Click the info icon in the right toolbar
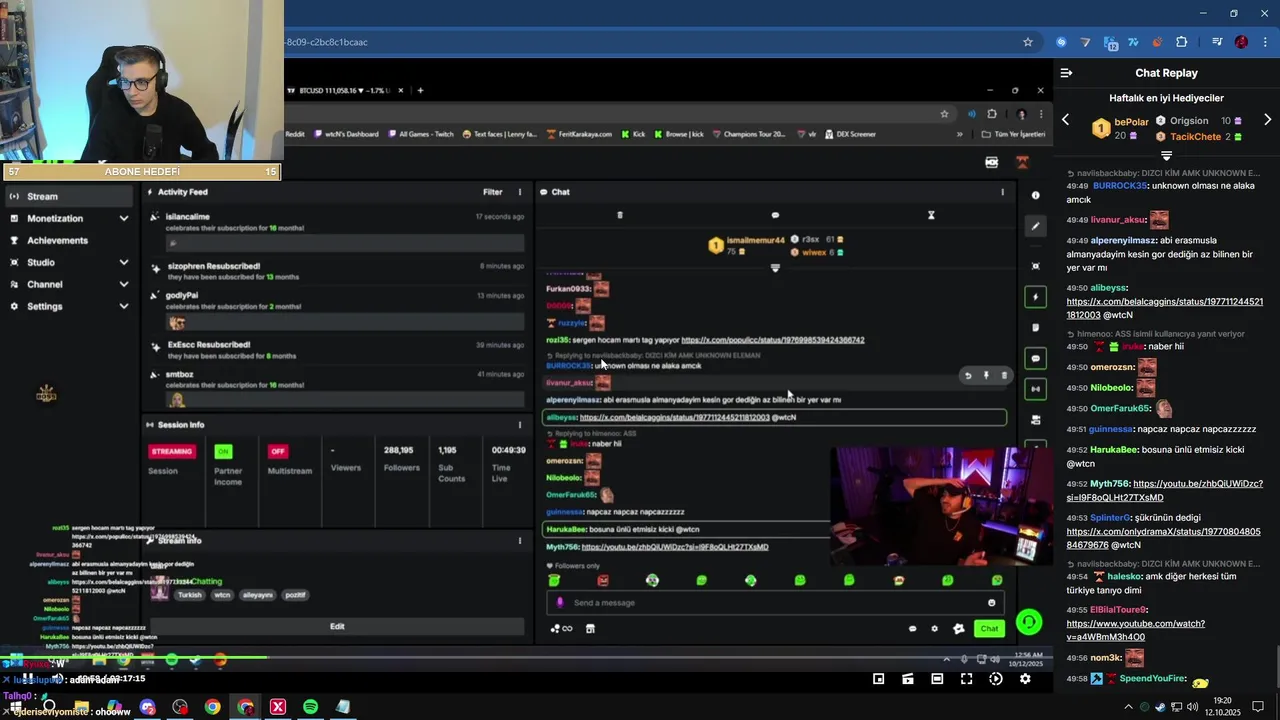The width and height of the screenshot is (1280, 720). coord(1036,195)
